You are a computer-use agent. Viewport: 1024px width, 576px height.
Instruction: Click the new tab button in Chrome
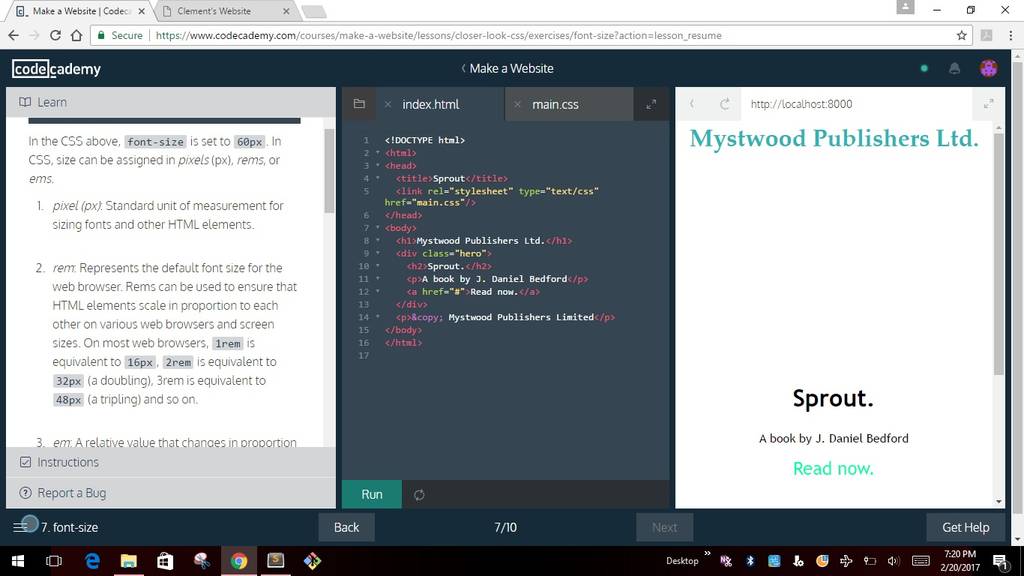[x=314, y=12]
